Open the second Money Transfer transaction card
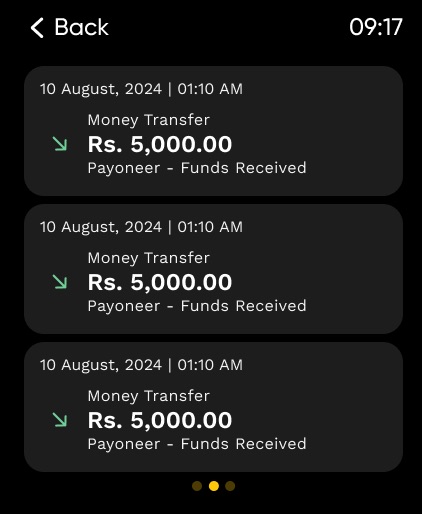Screen dimensions: 422x514 point(213,269)
